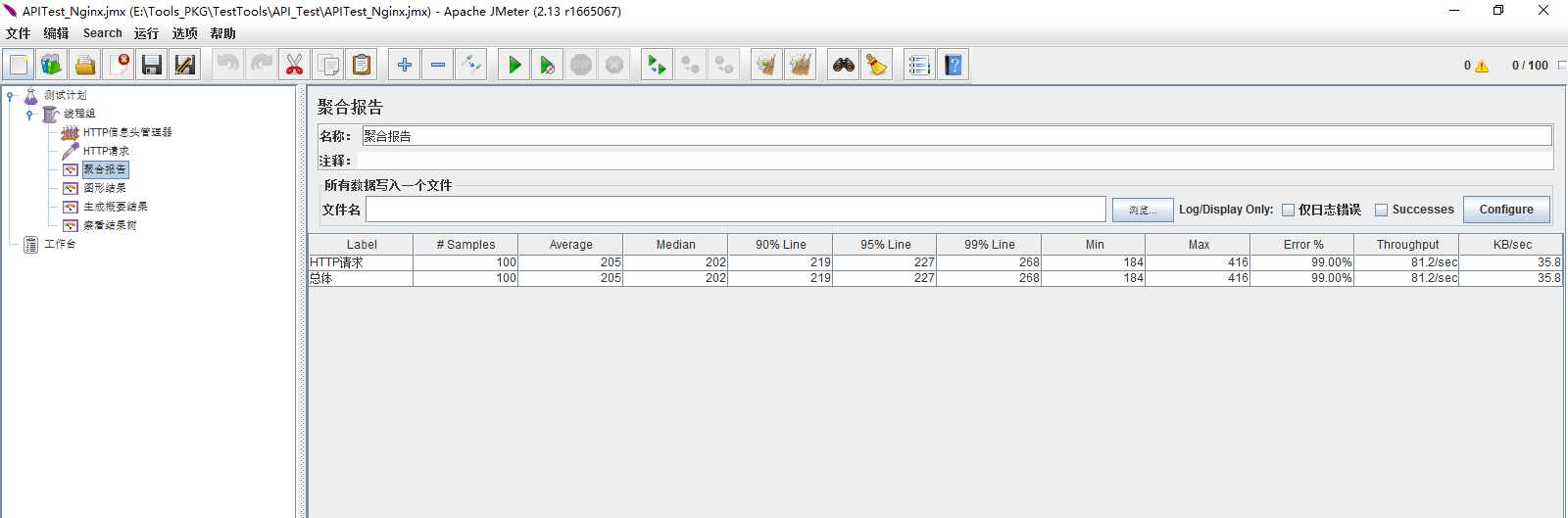
Task: Click the Paste clipboard icon
Action: (x=362, y=65)
